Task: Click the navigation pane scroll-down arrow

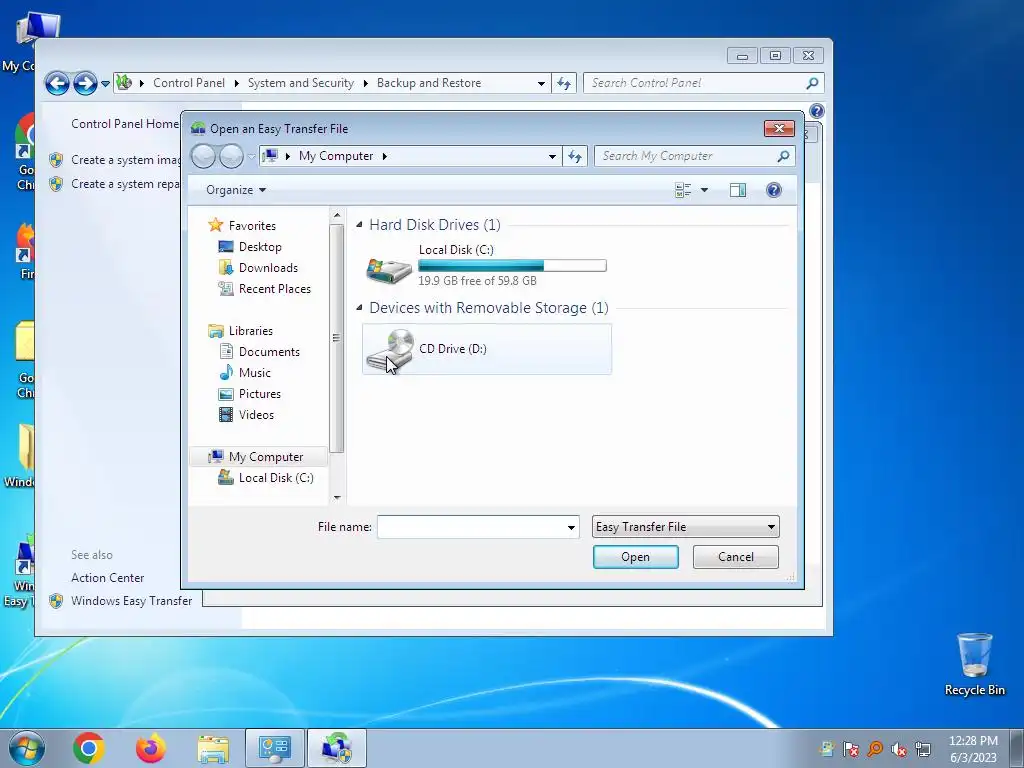Action: click(x=337, y=498)
